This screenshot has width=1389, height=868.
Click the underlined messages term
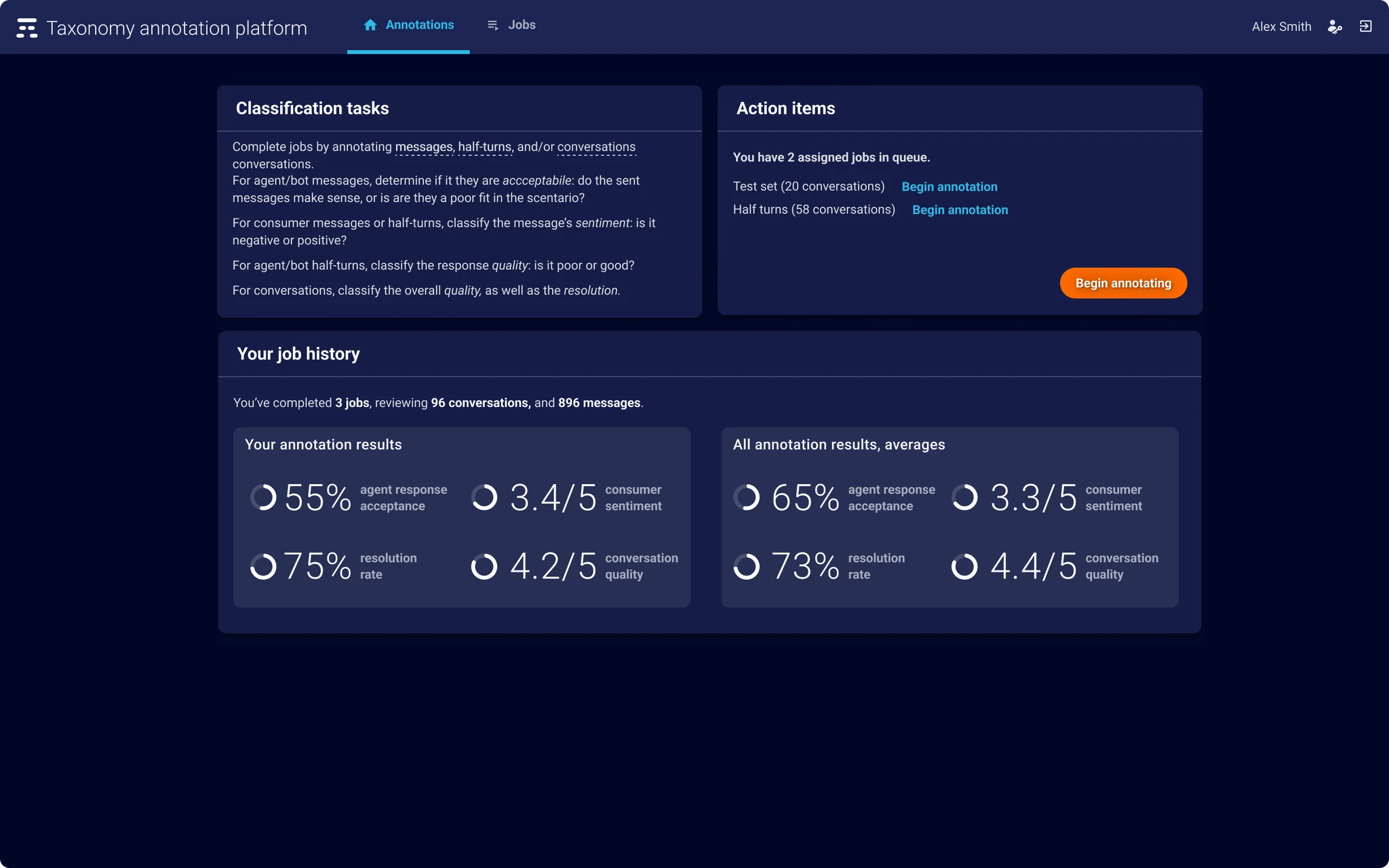423,146
